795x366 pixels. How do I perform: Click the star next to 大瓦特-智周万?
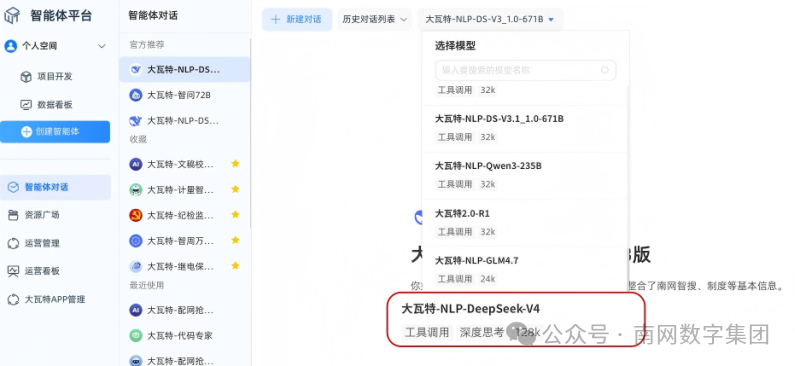point(235,240)
